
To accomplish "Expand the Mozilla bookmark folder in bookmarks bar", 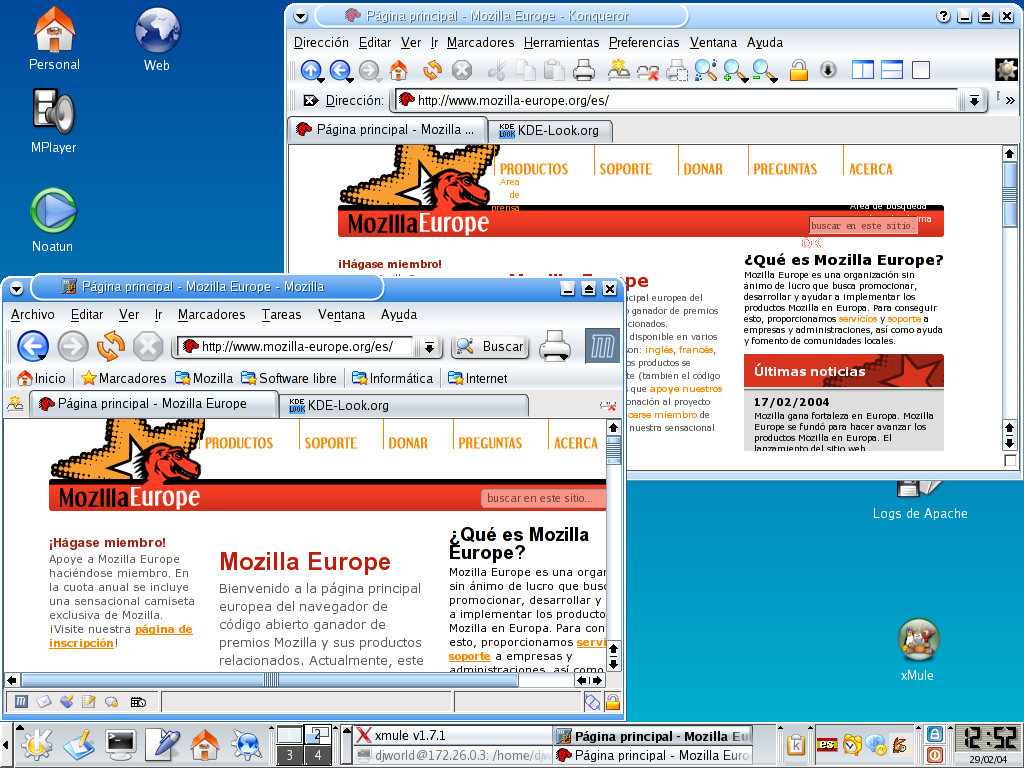I will [x=202, y=378].
